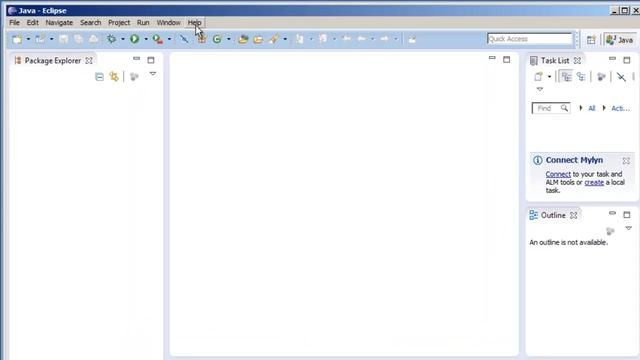This screenshot has width=640, height=360.
Task: Click the Open Task folder icon
Action: pos(258,39)
